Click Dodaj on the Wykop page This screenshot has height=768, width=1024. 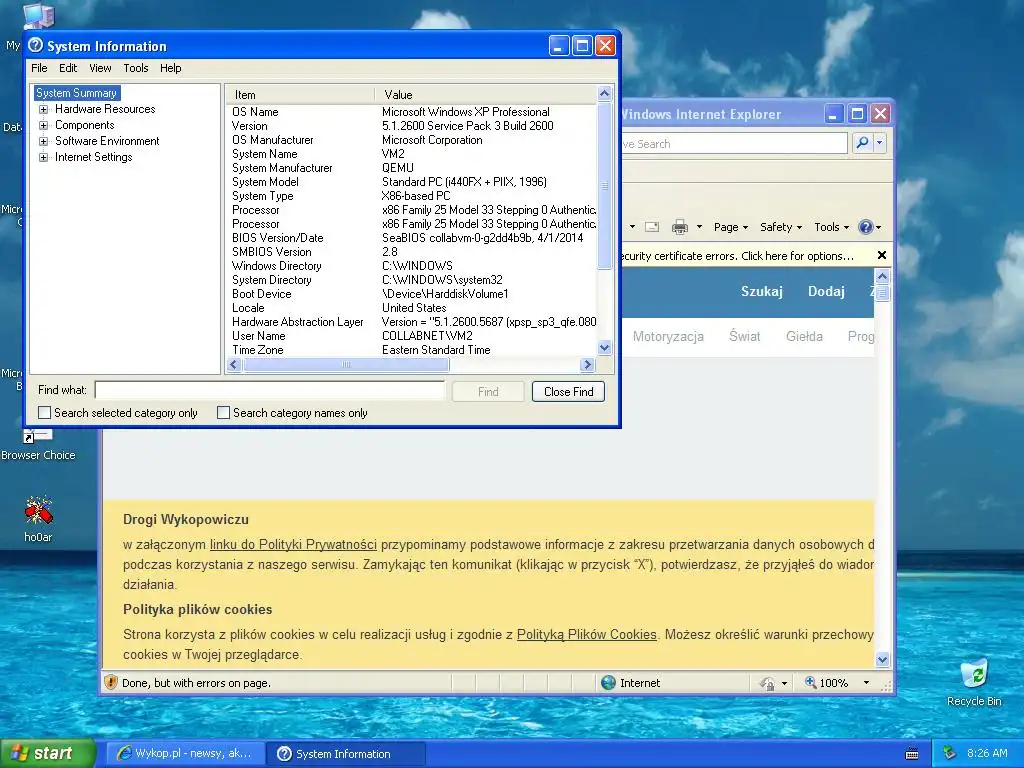[x=826, y=291]
